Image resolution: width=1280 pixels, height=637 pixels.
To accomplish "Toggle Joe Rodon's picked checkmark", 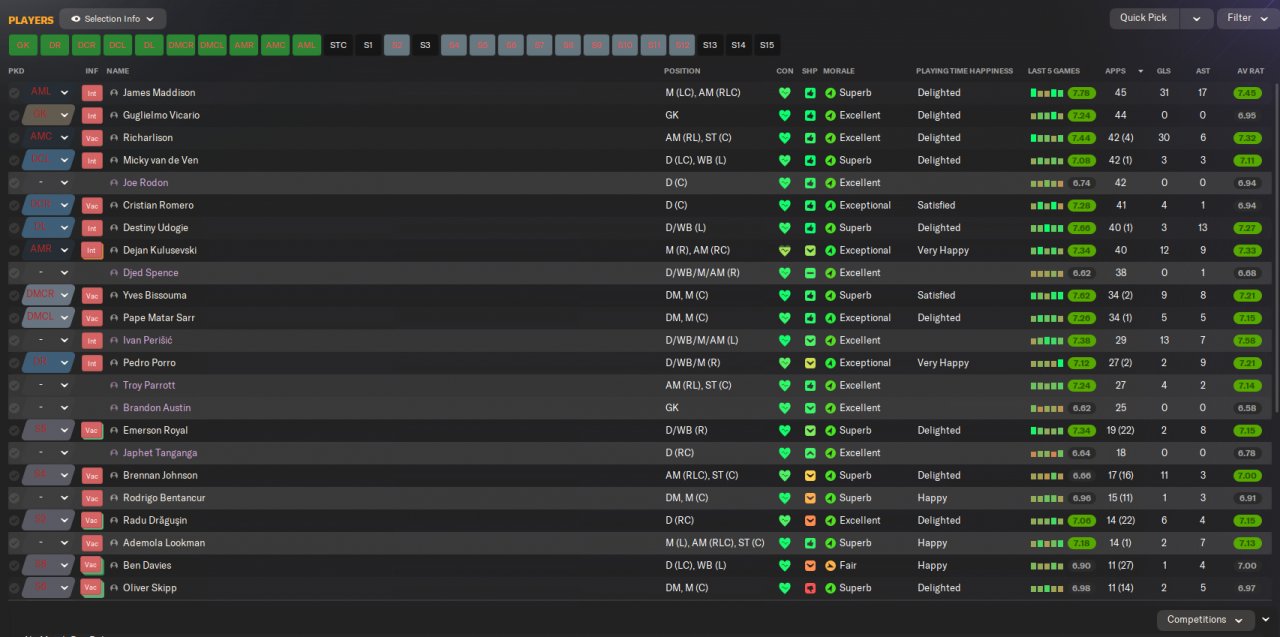I will (14, 183).
